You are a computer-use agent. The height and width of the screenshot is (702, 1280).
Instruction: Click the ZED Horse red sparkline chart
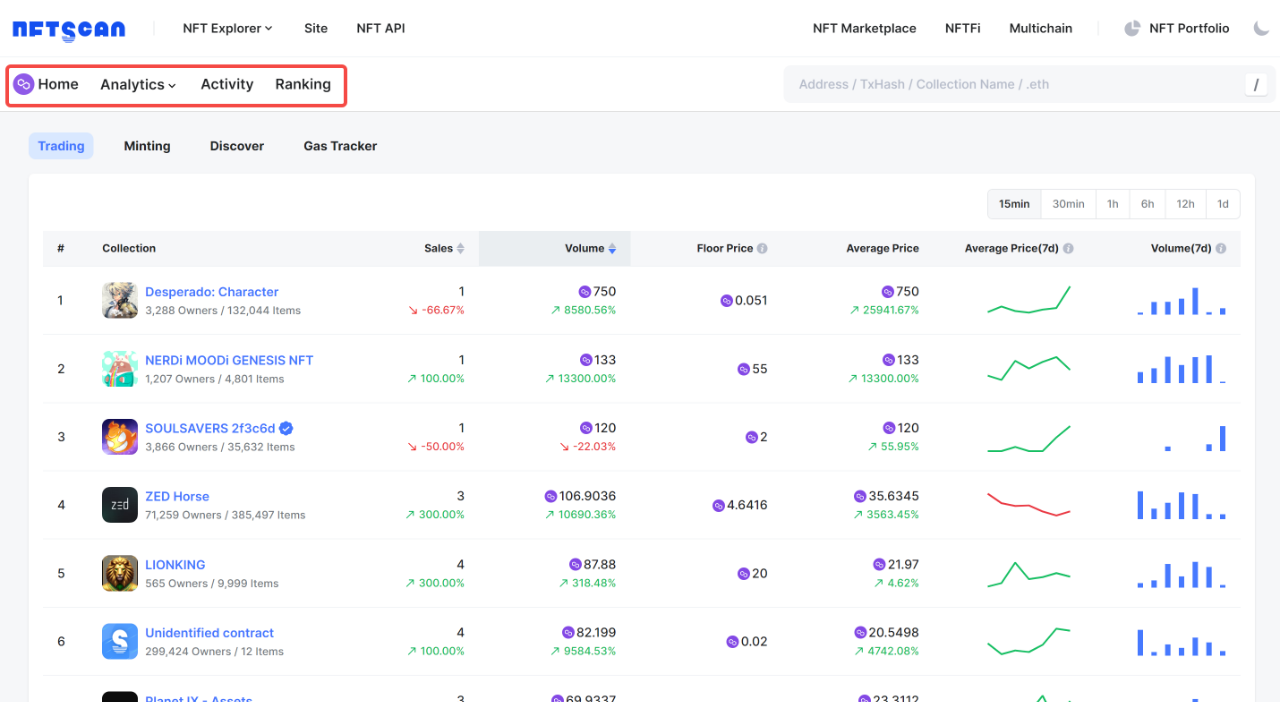pyautogui.click(x=1029, y=505)
